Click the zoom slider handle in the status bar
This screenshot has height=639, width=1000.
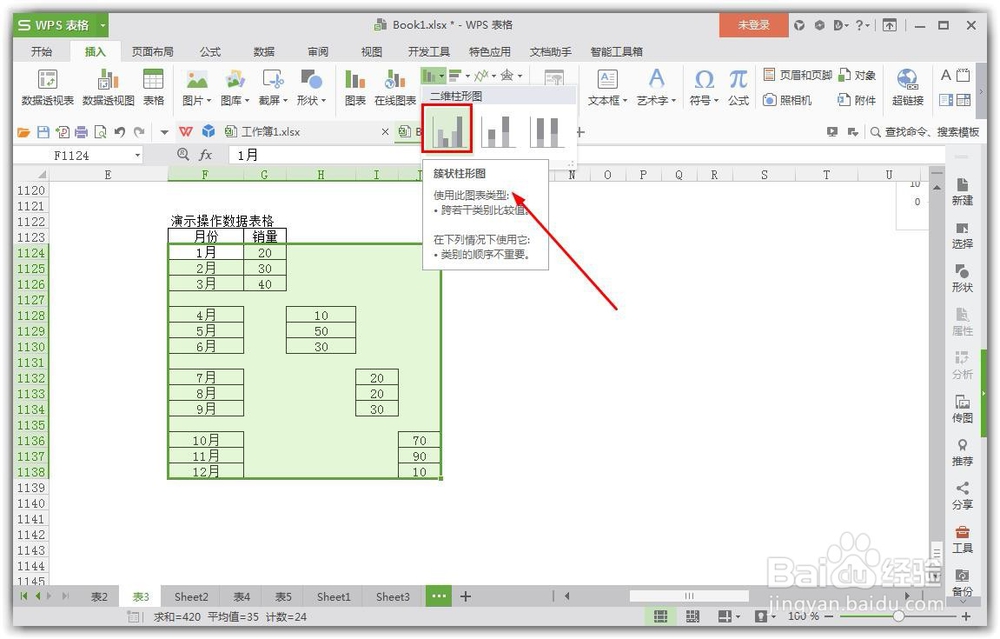click(899, 616)
